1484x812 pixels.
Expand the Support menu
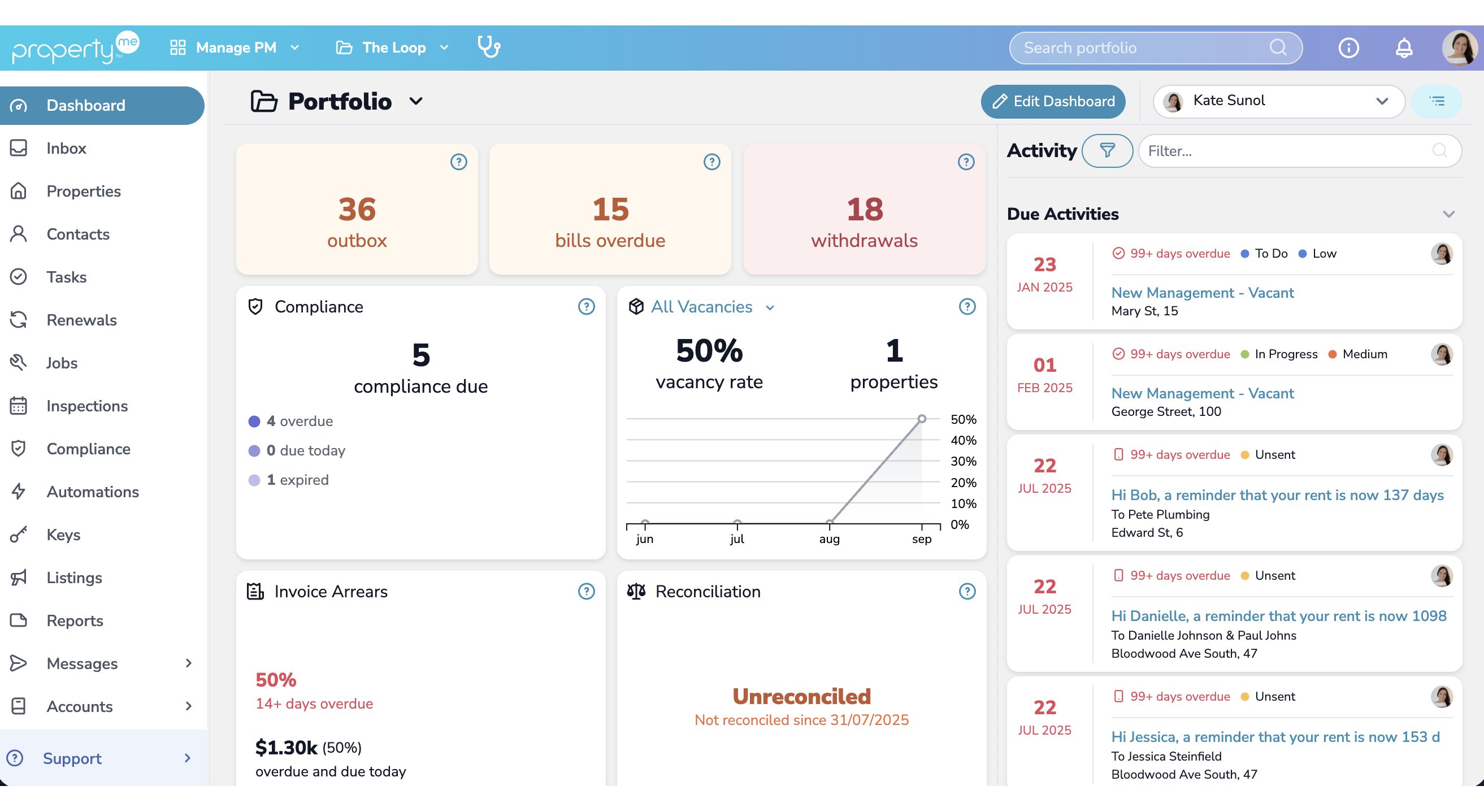point(103,758)
